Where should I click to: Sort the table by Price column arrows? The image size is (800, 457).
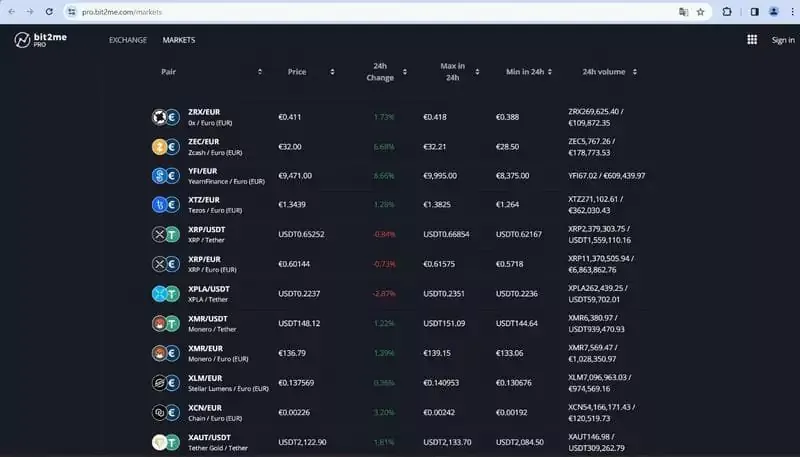[x=332, y=72]
